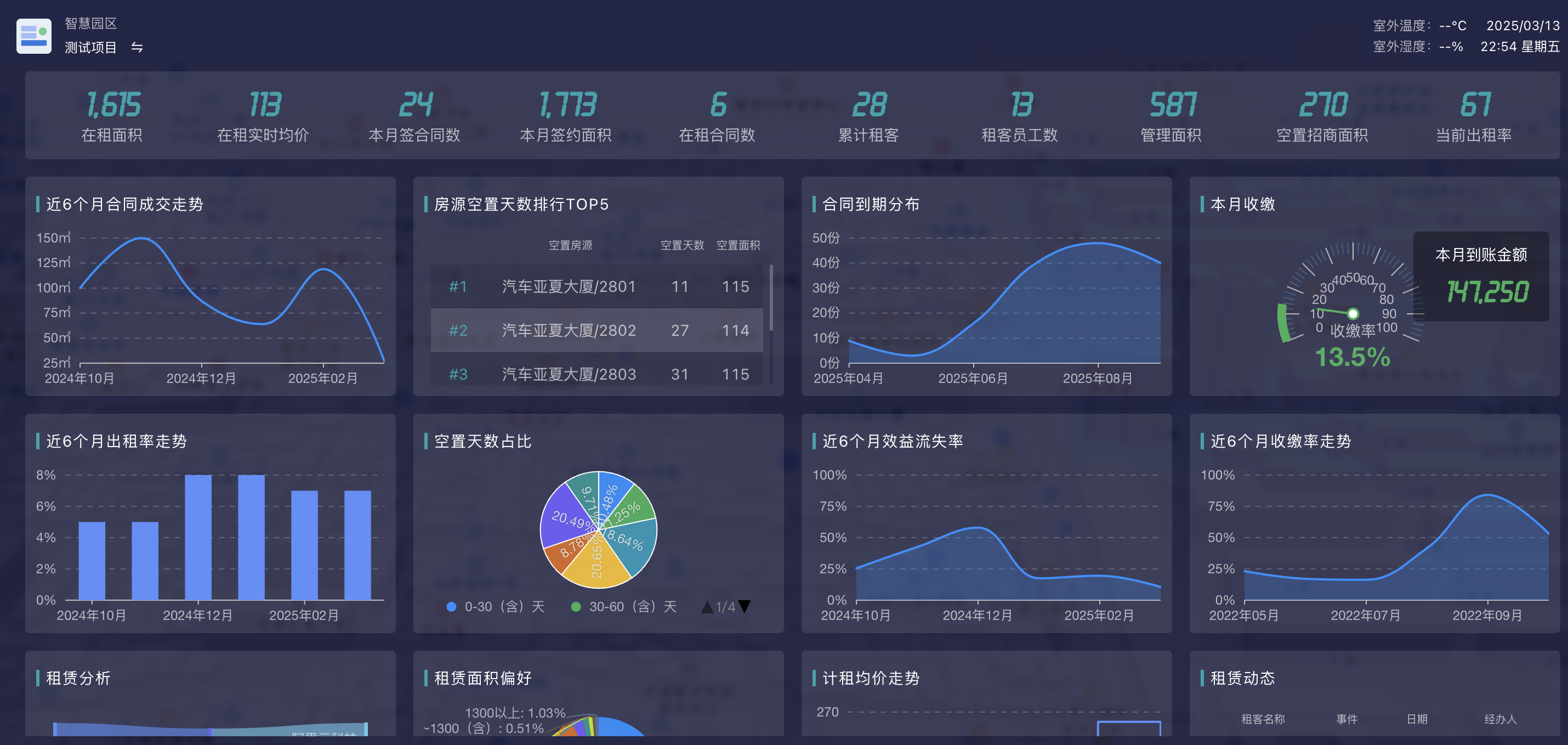Click the 租客员工数 13 metric

(1020, 116)
